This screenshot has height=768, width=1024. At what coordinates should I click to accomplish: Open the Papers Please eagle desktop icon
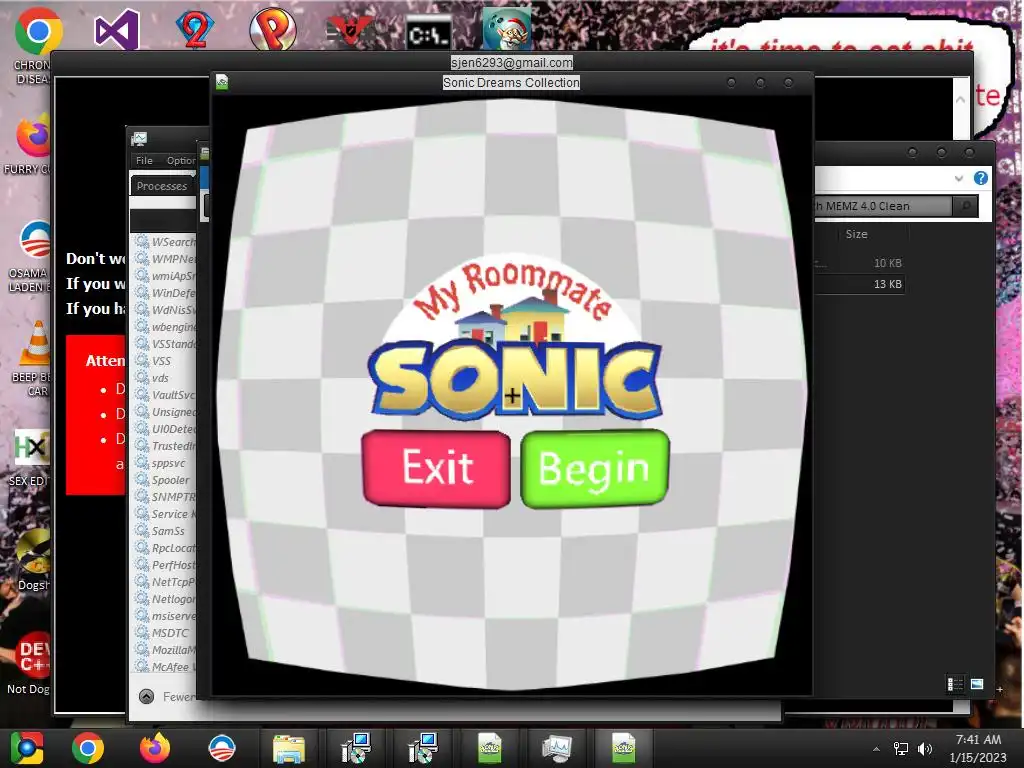(x=349, y=30)
